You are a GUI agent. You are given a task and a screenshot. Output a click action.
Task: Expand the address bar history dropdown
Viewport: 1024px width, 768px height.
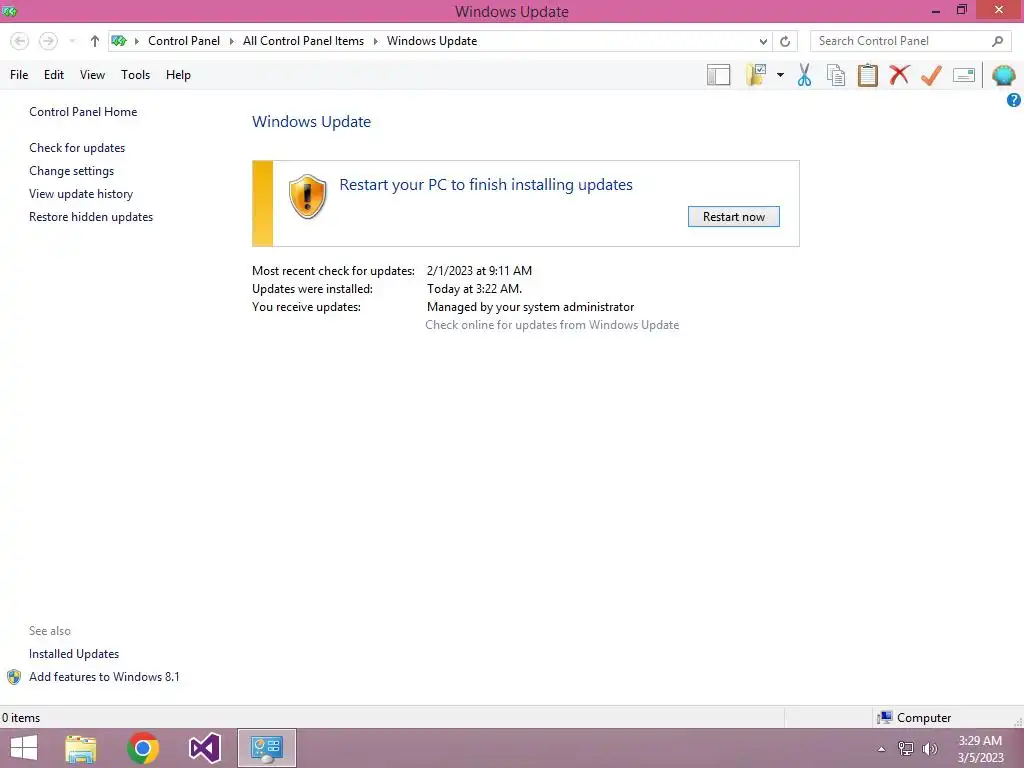pyautogui.click(x=763, y=41)
